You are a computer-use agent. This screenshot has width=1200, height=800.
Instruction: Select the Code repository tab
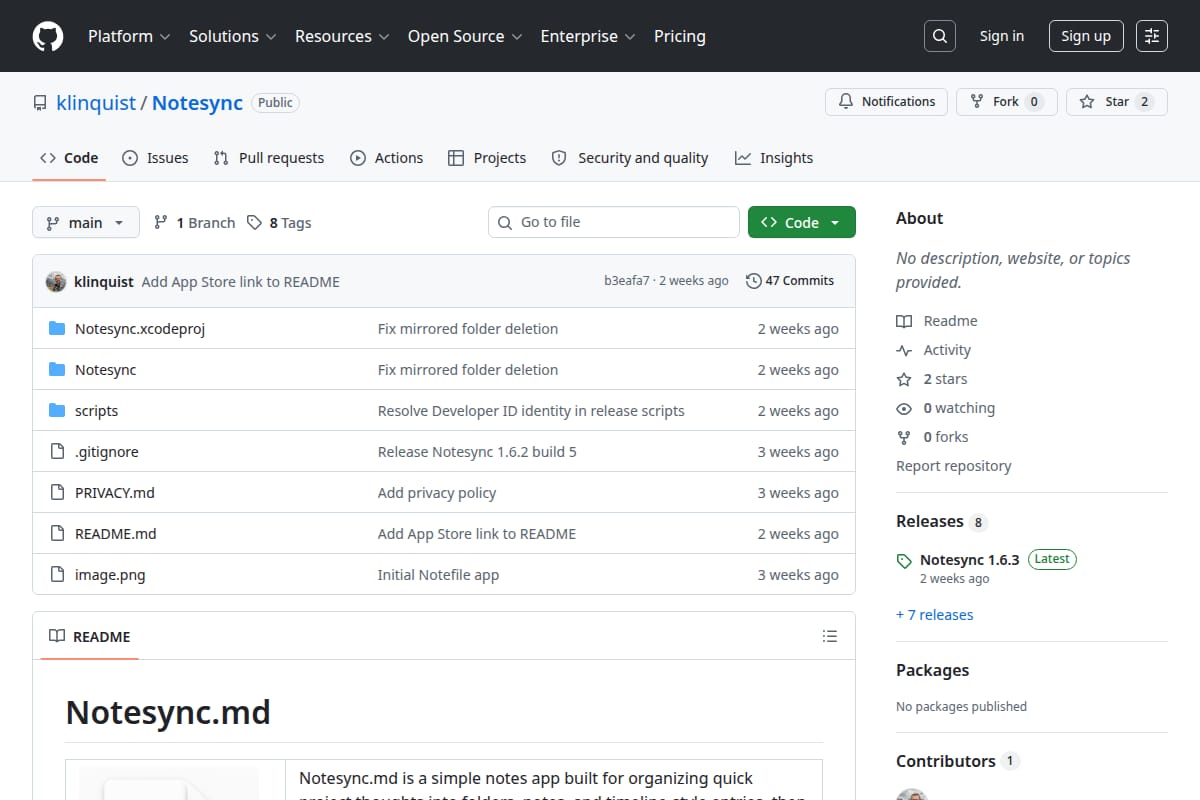click(69, 158)
